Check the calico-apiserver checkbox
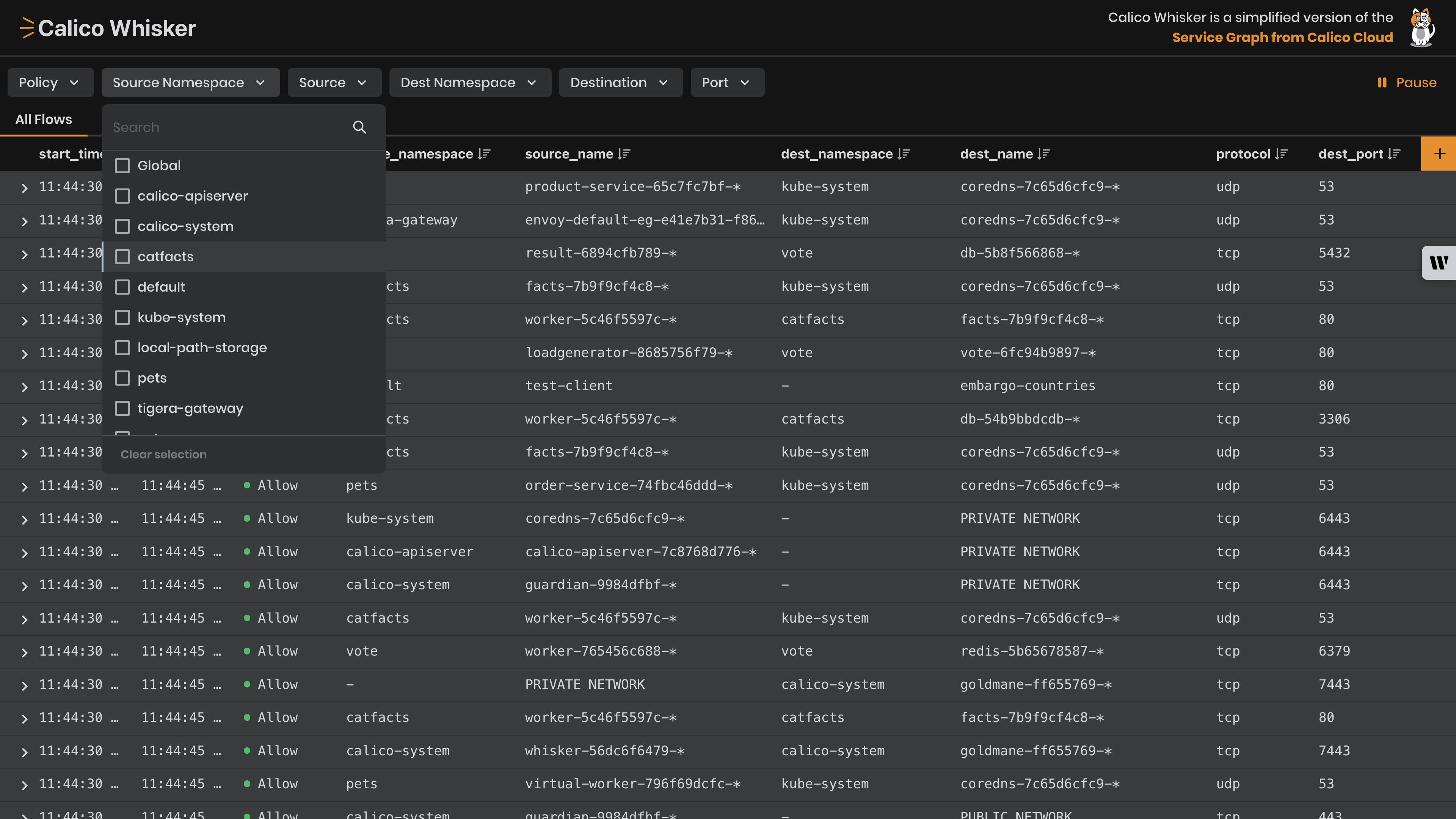Image resolution: width=1456 pixels, height=819 pixels. pos(122,196)
